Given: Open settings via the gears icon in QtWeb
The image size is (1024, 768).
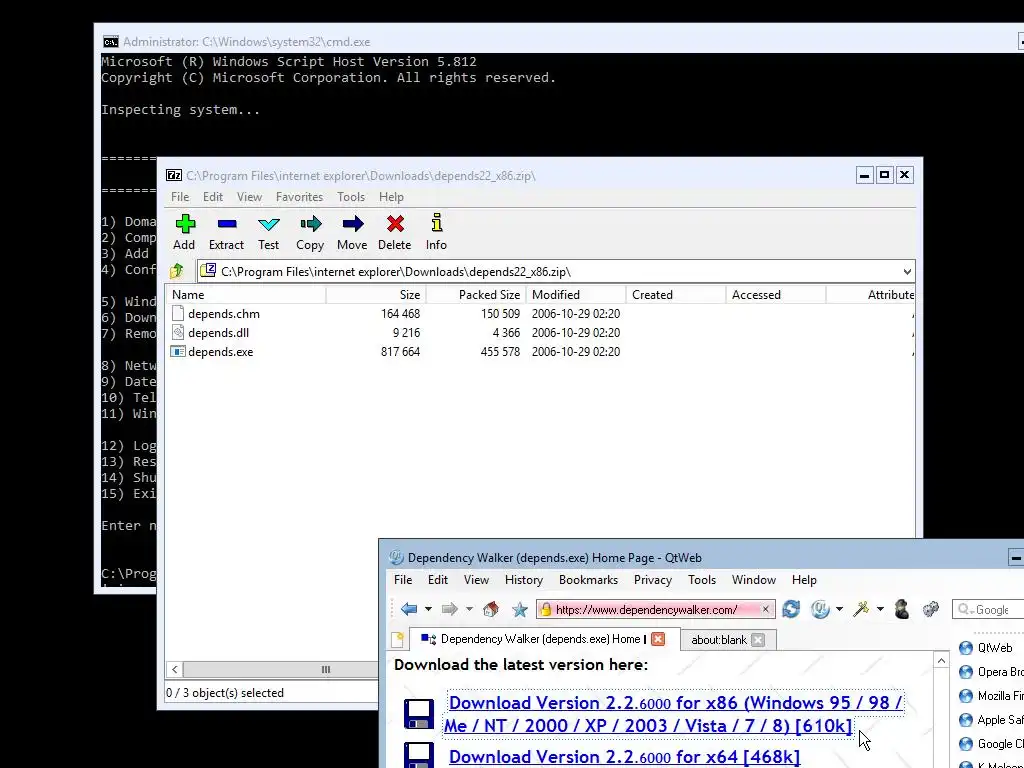Looking at the screenshot, I should pos(931,609).
